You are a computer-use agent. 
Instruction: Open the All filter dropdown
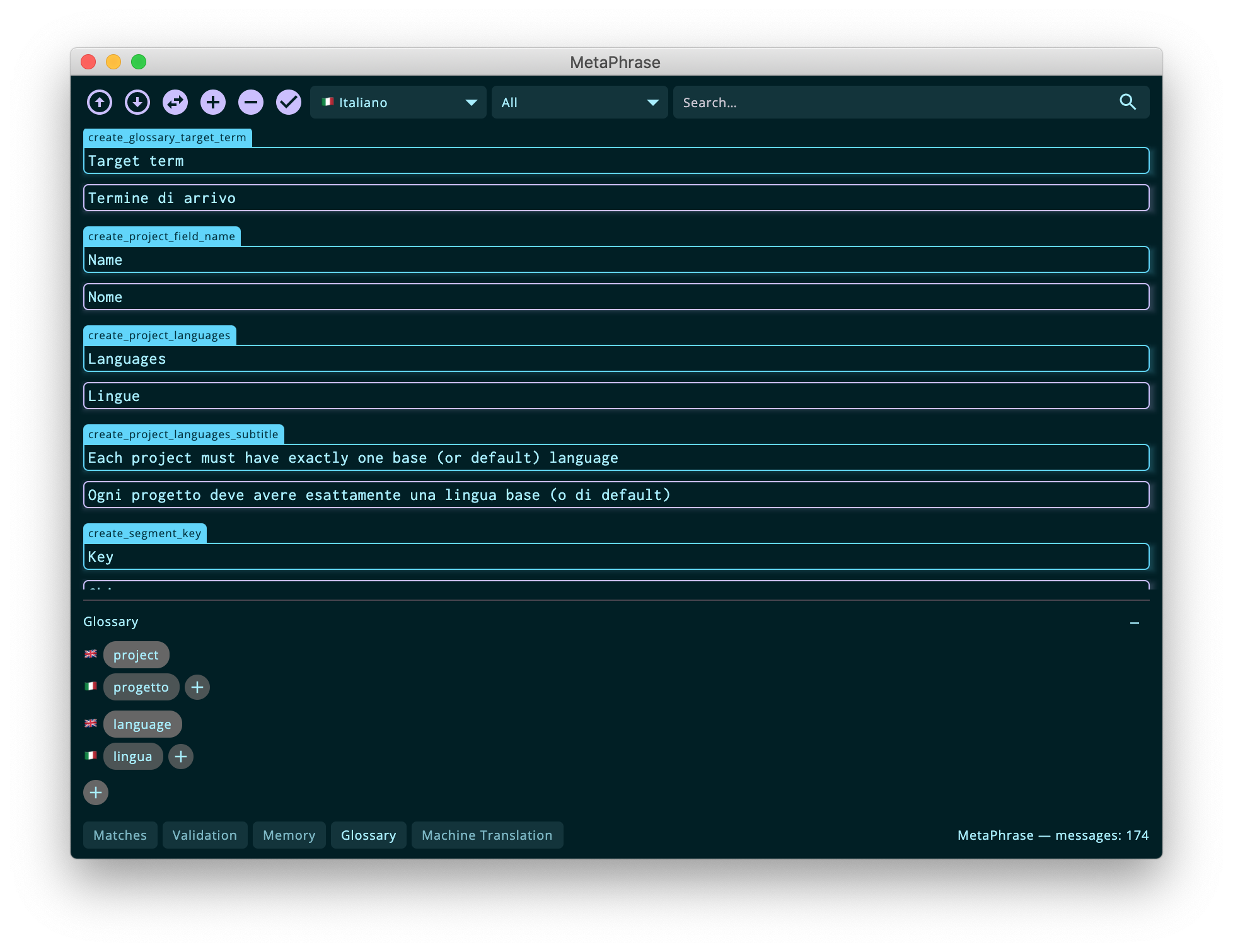(580, 102)
